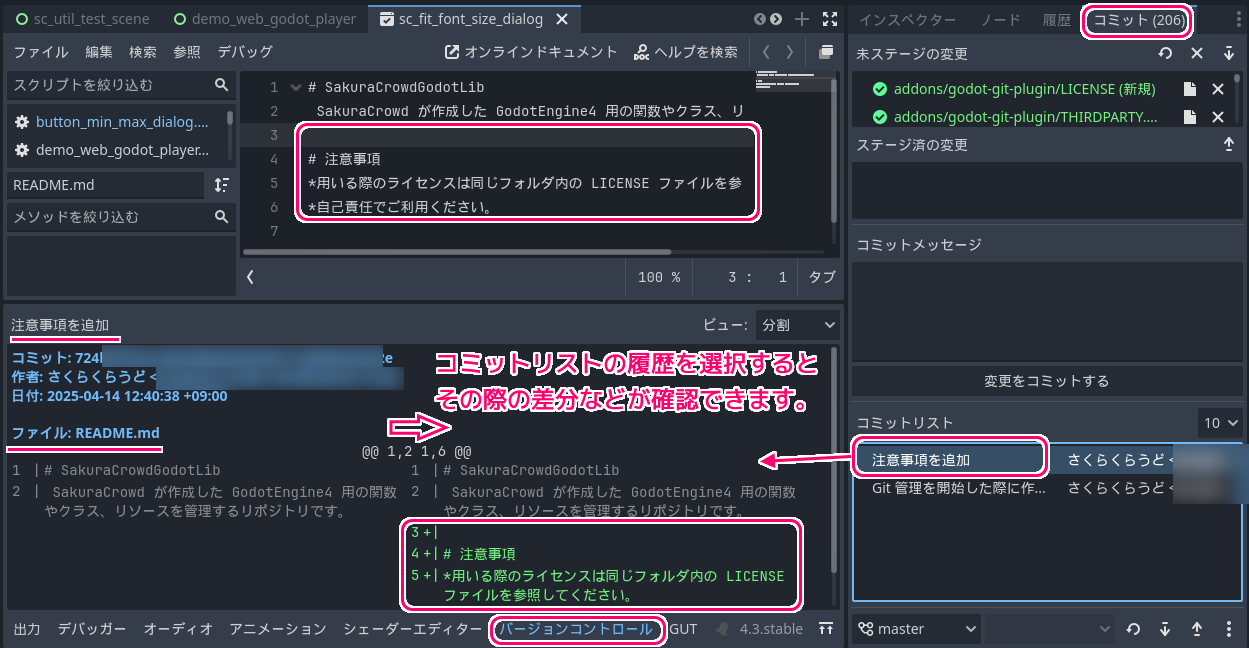Screen dimensions: 1249x648
Task: Switch to the sc_util_test_scene tab
Action: 82,19
